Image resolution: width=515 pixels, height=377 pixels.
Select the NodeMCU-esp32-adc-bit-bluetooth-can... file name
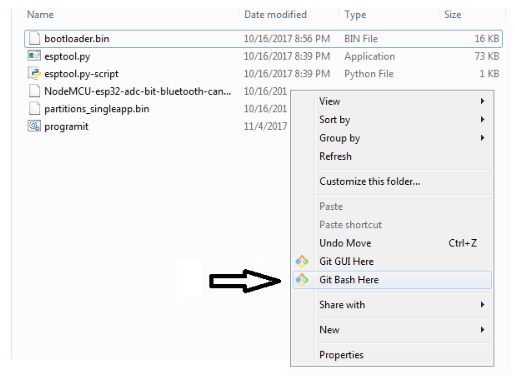tap(138, 91)
